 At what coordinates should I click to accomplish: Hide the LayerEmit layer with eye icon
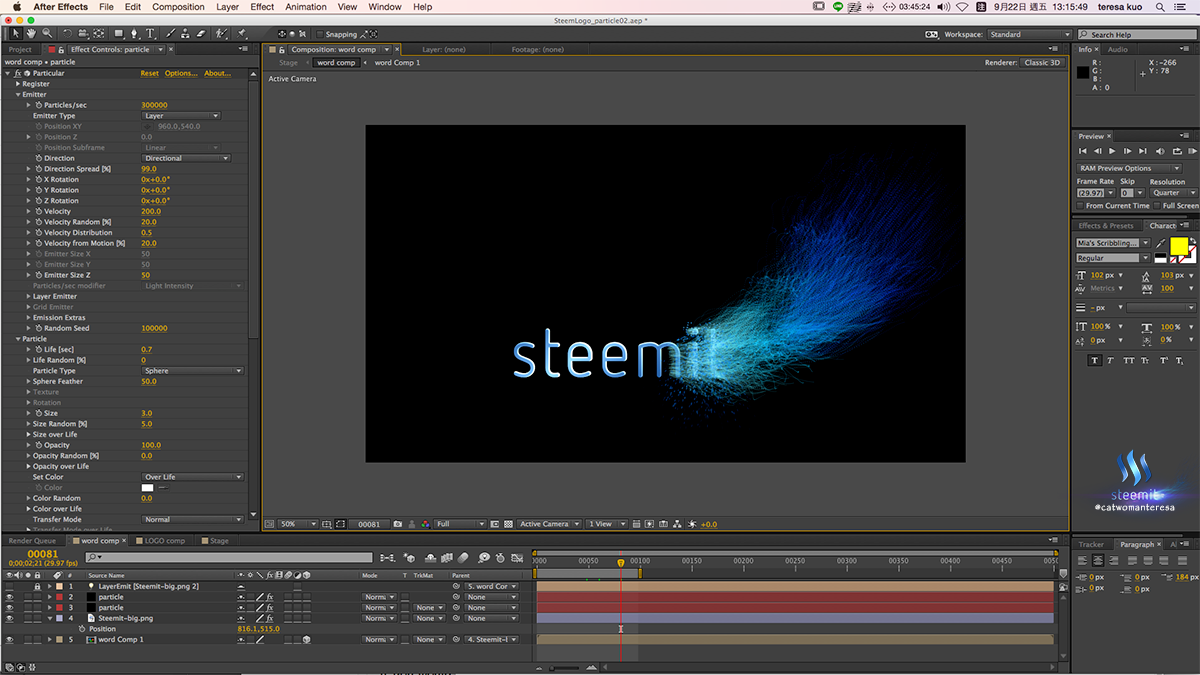10,586
